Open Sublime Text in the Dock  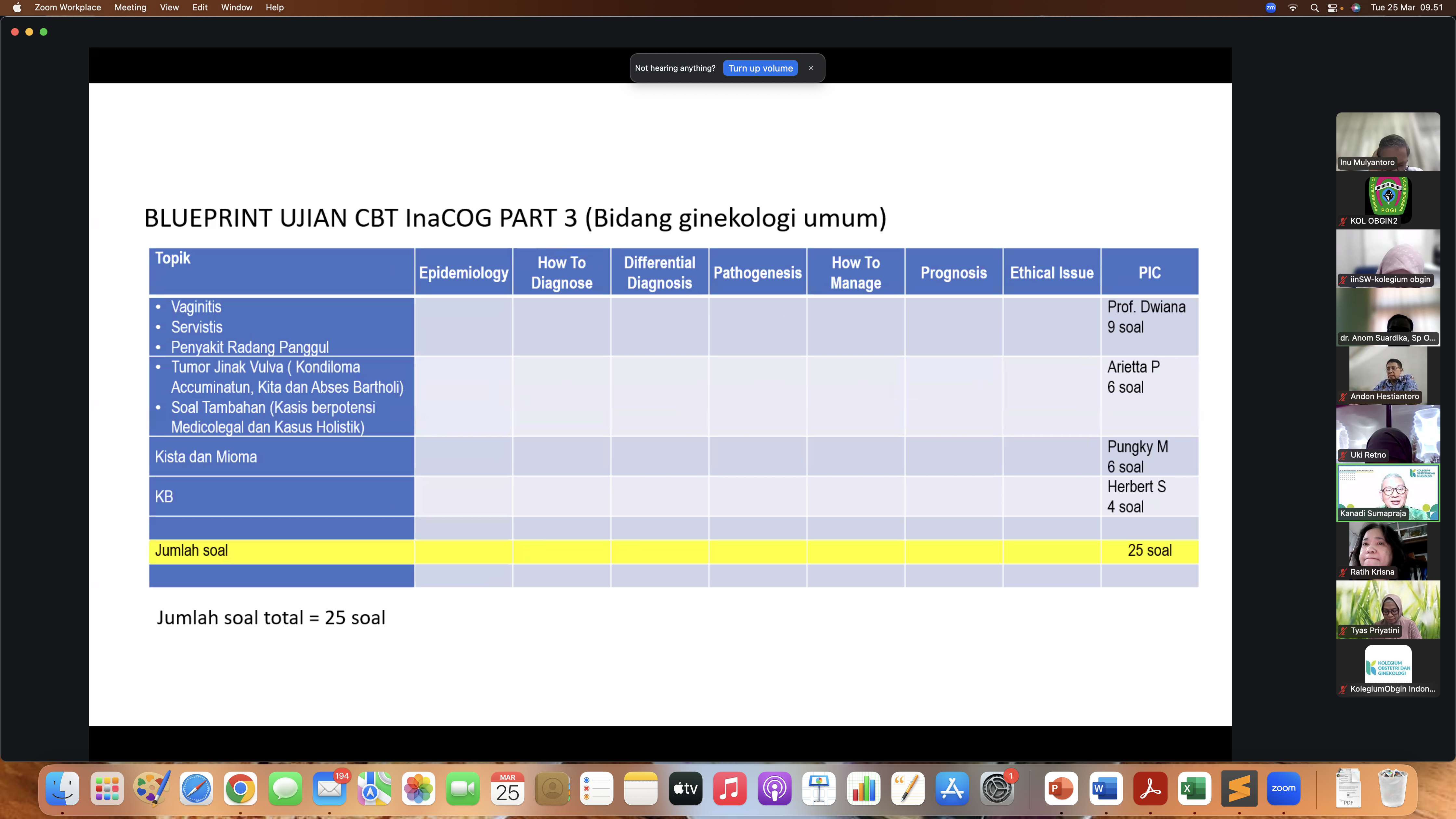click(x=1239, y=788)
